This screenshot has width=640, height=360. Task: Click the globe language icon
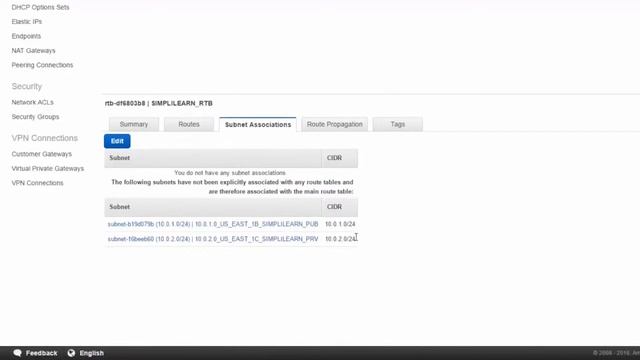click(x=71, y=353)
